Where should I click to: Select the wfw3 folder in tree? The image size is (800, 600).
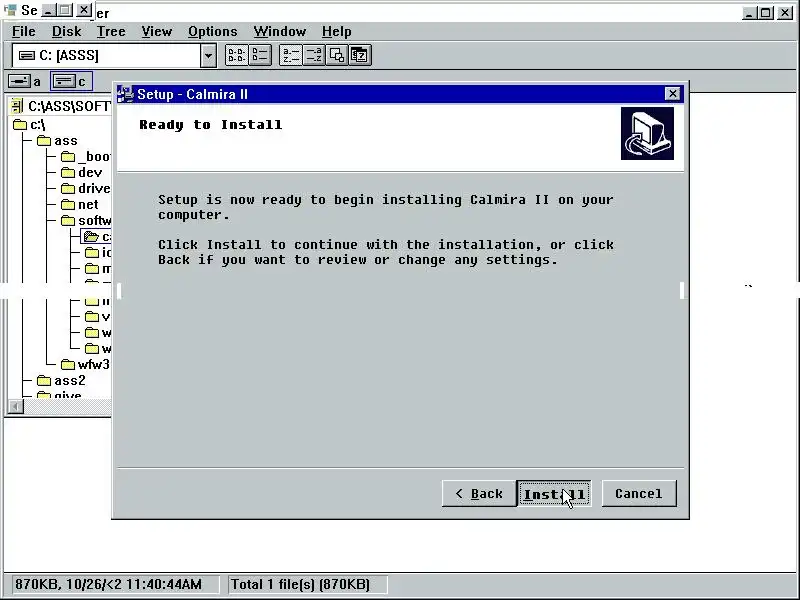point(85,364)
